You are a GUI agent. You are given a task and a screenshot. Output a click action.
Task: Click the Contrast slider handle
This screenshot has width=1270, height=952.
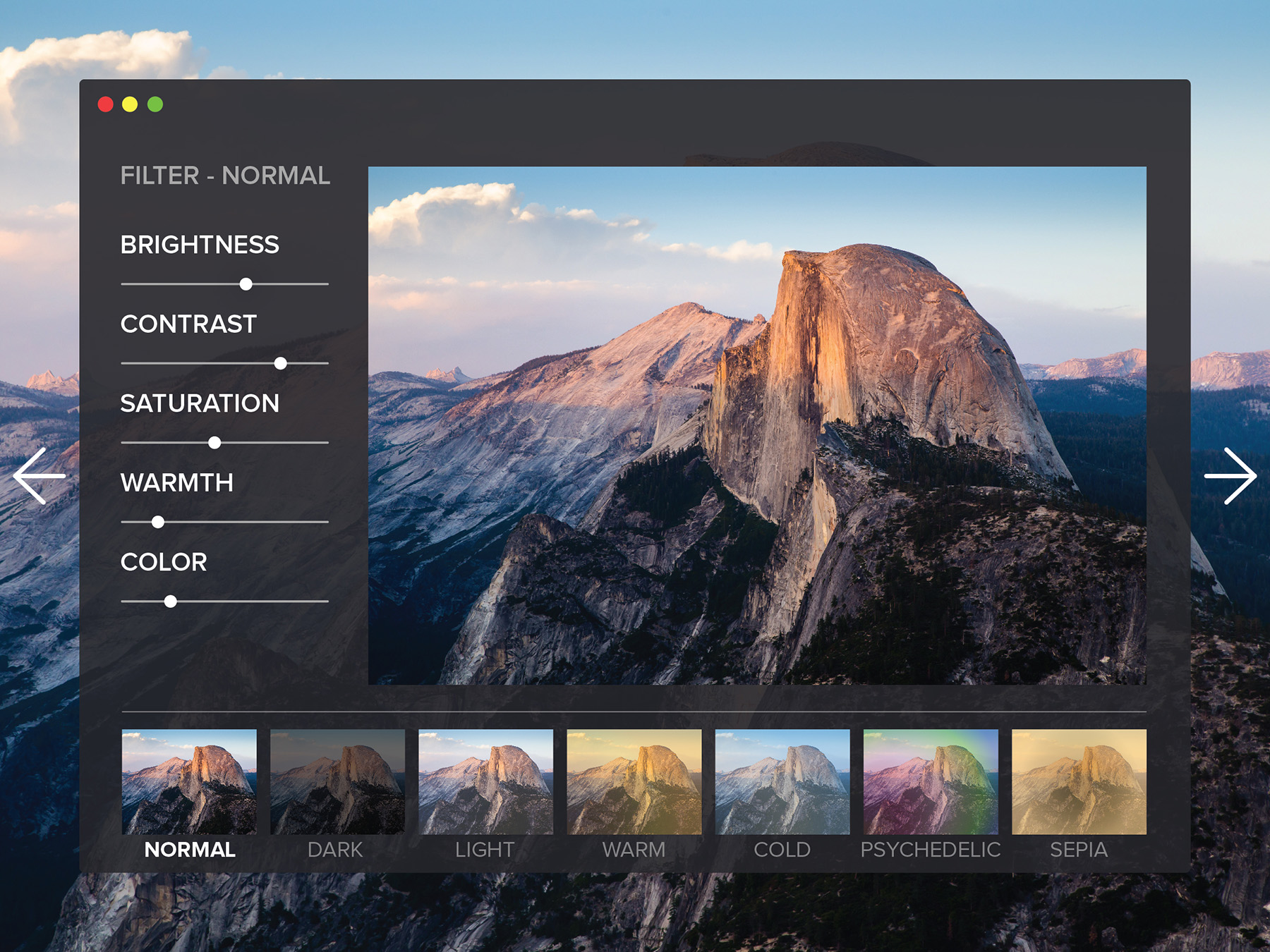click(x=280, y=363)
